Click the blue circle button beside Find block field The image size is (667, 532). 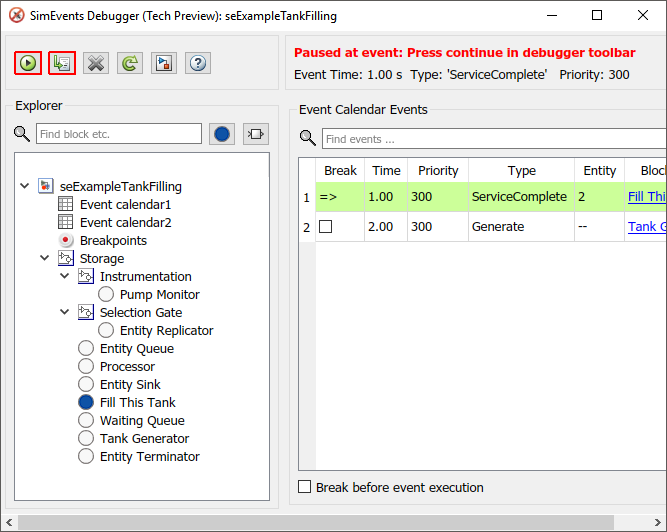pos(222,134)
